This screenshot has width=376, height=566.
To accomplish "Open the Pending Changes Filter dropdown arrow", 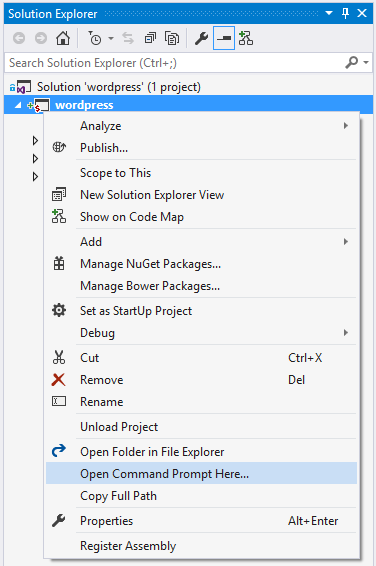I will coord(111,38).
